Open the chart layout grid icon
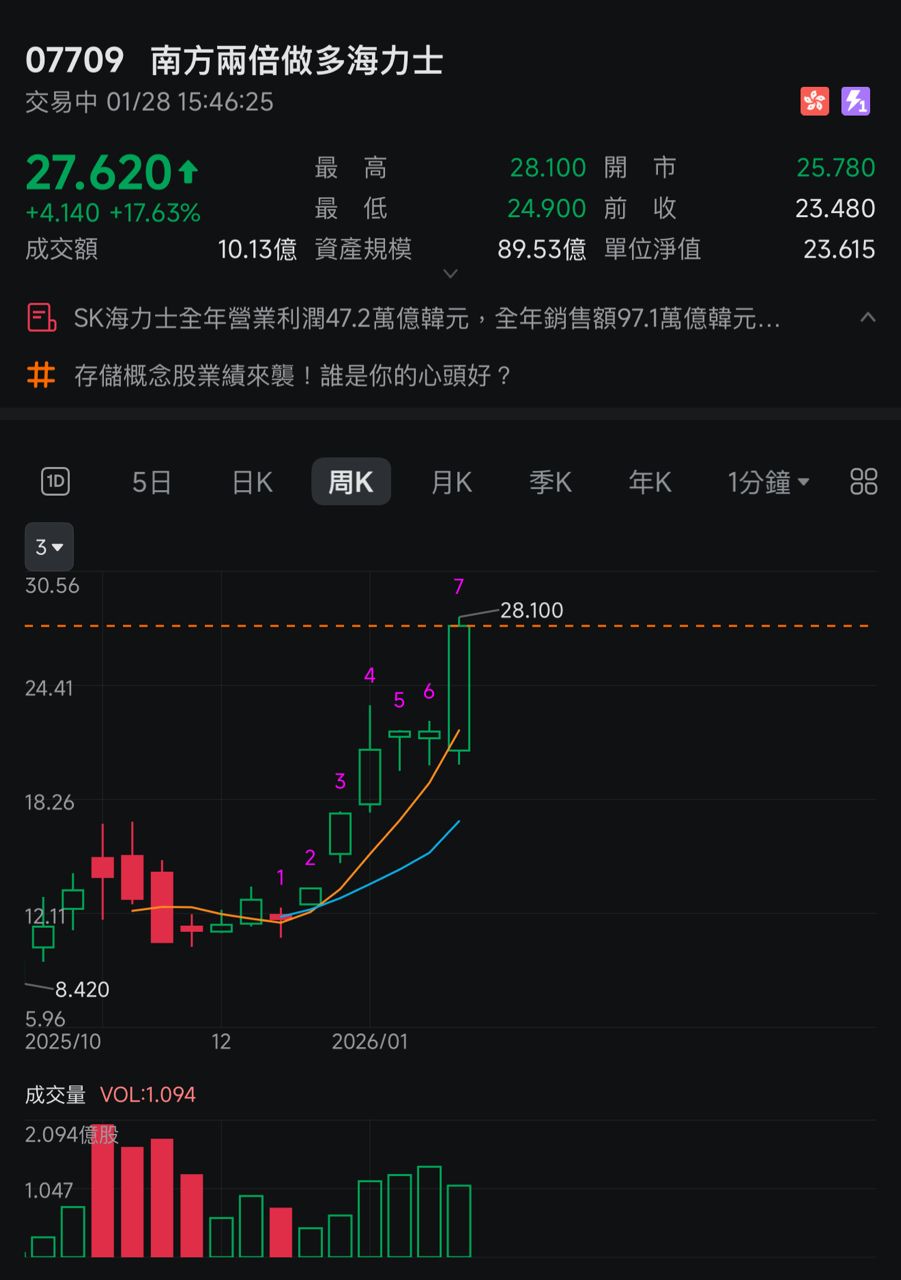The image size is (901, 1280). (863, 482)
